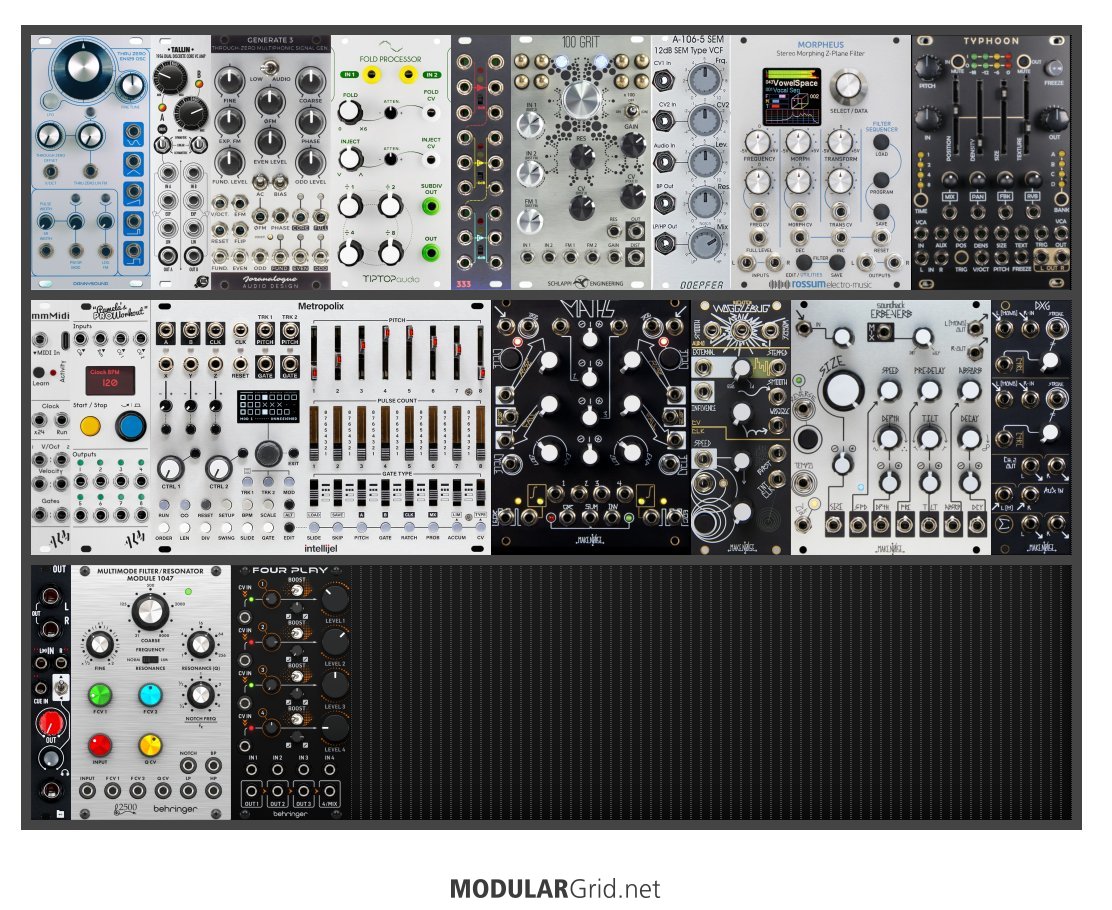Click Metropolix pitch slider 4

(385, 353)
